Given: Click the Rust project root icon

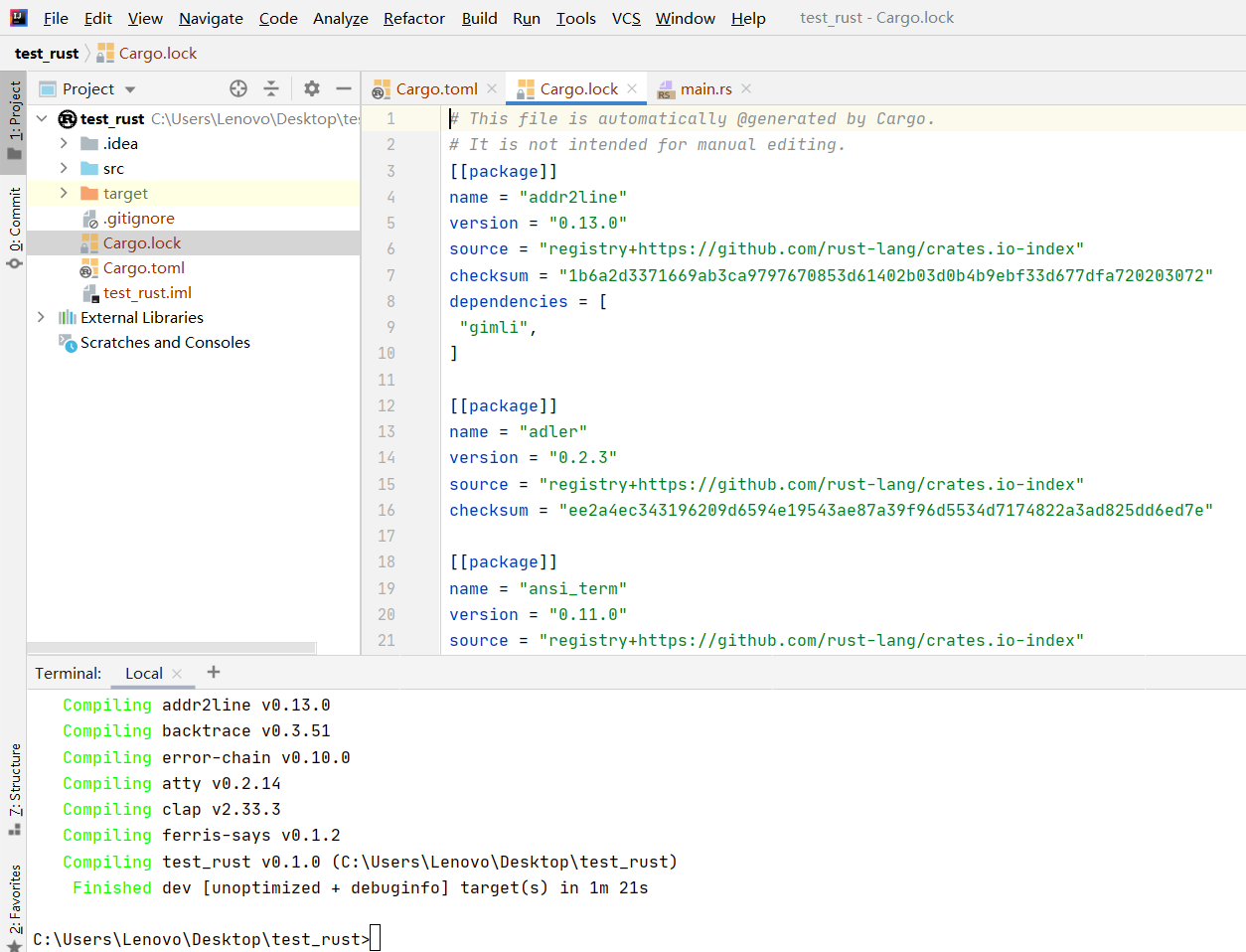Looking at the screenshot, I should 68,118.
